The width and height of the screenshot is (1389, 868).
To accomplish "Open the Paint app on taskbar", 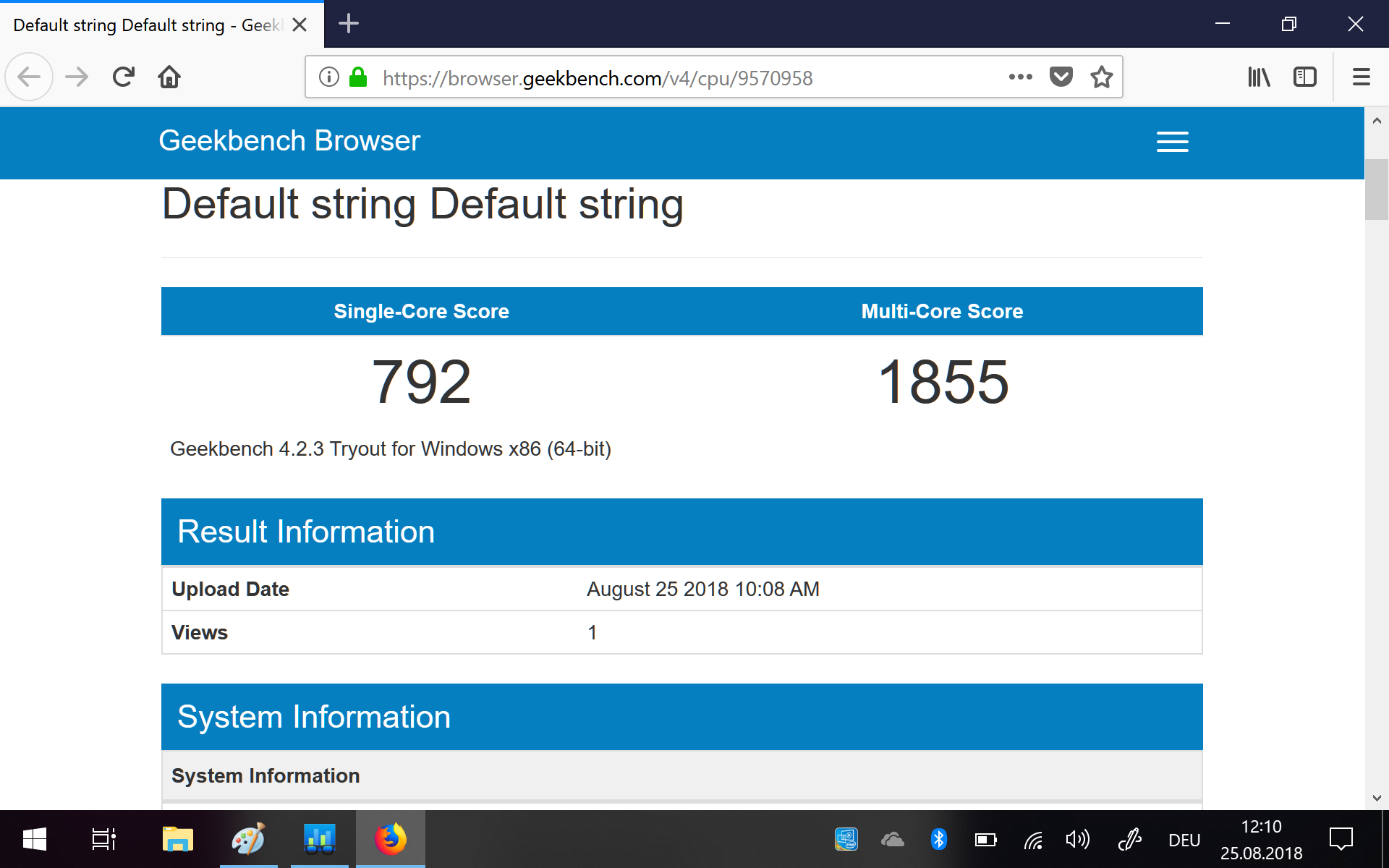I will tap(248, 839).
